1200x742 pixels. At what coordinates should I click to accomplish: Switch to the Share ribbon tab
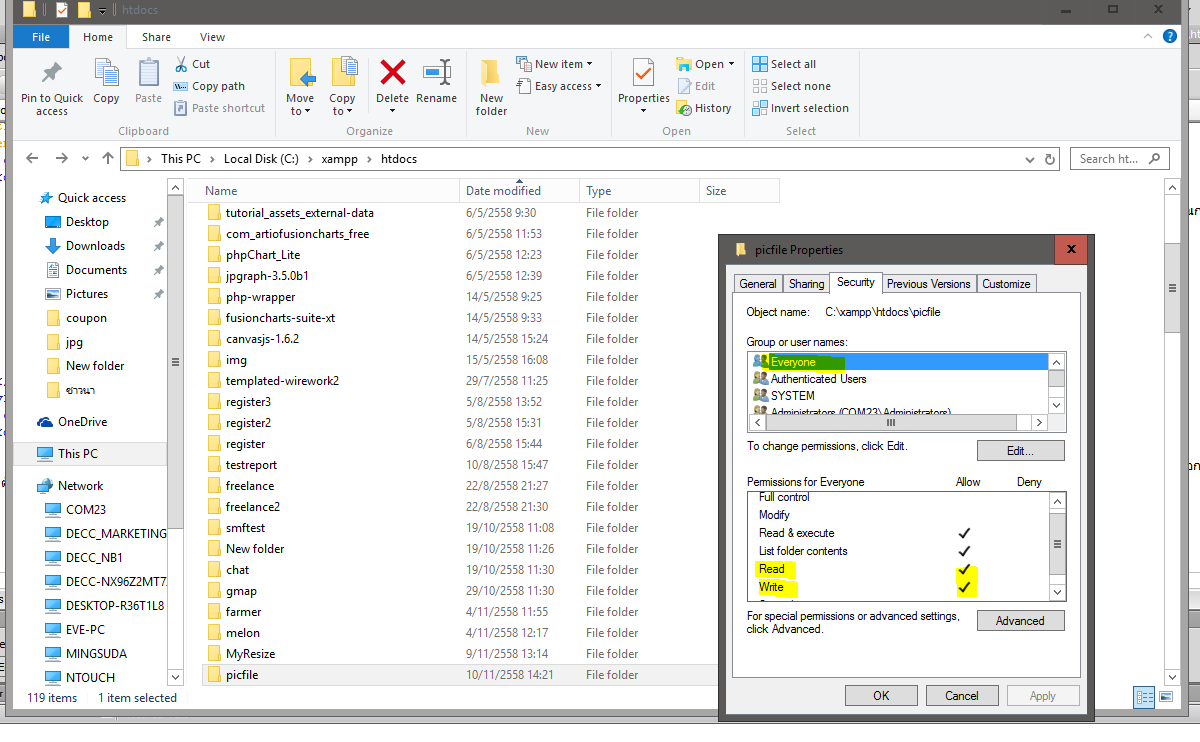point(156,37)
